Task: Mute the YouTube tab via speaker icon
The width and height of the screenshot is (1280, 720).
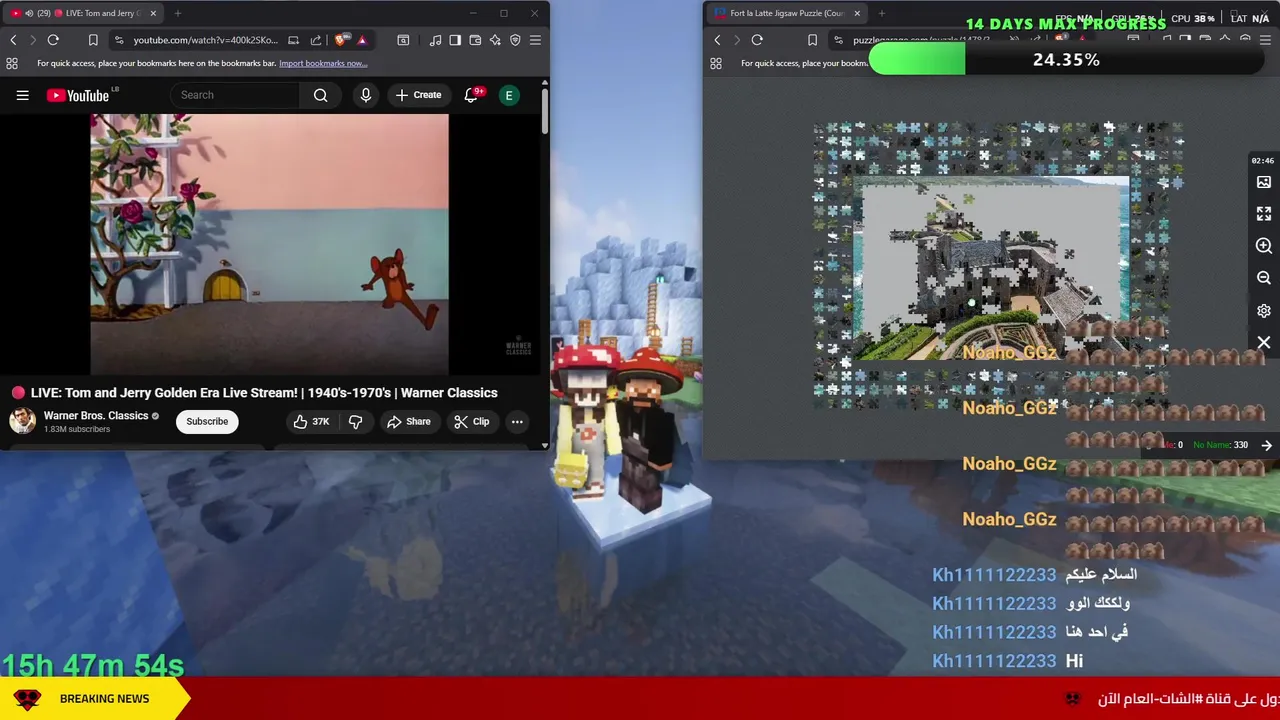Action: [x=28, y=13]
